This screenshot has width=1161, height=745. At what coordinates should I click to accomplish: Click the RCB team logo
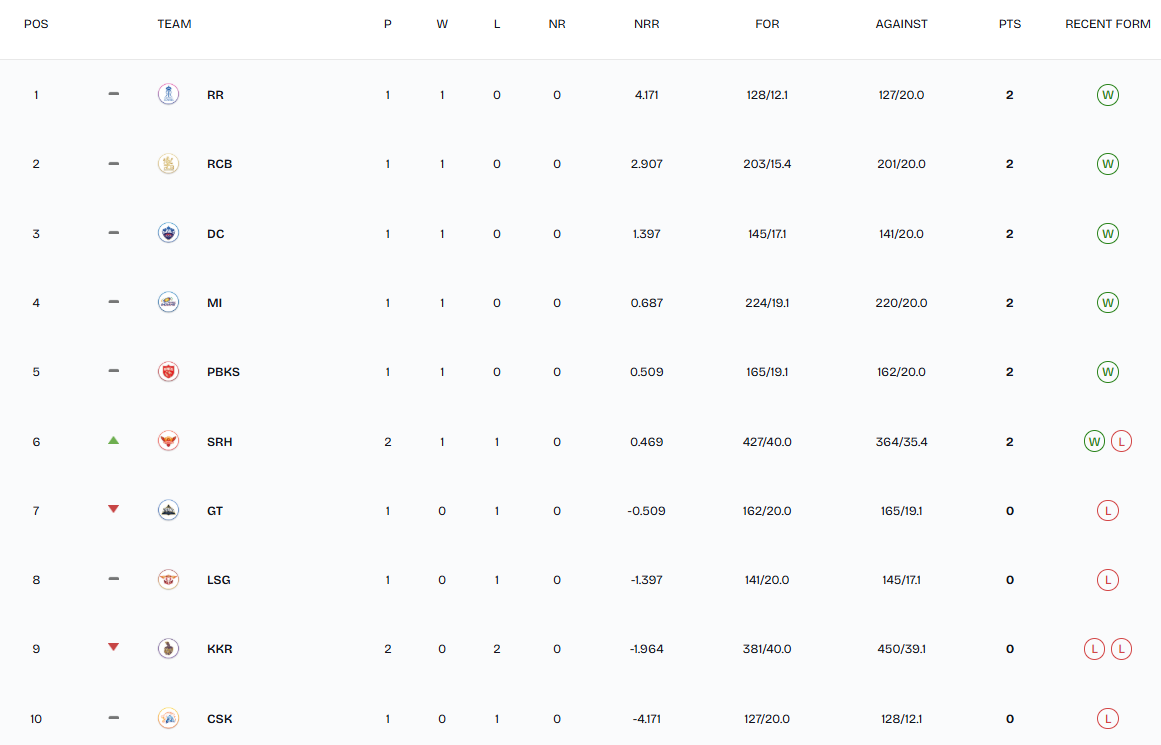tap(169, 164)
